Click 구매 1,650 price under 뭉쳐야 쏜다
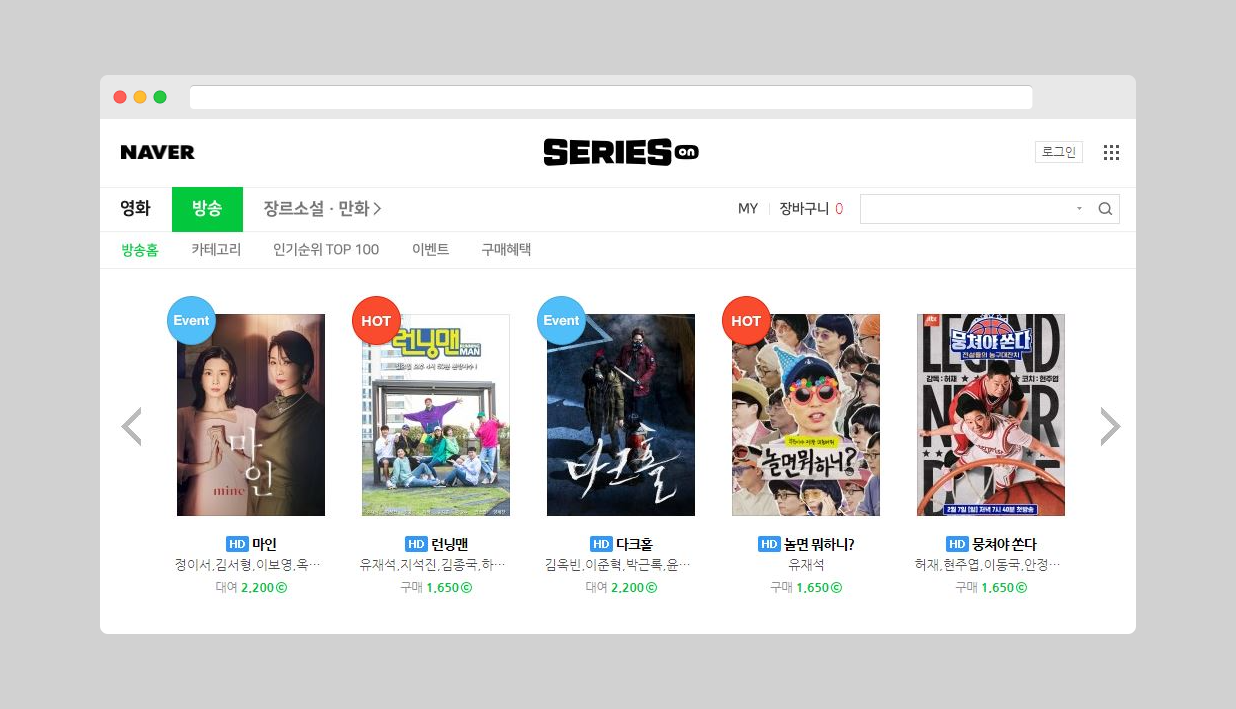This screenshot has width=1236, height=709. point(991,587)
